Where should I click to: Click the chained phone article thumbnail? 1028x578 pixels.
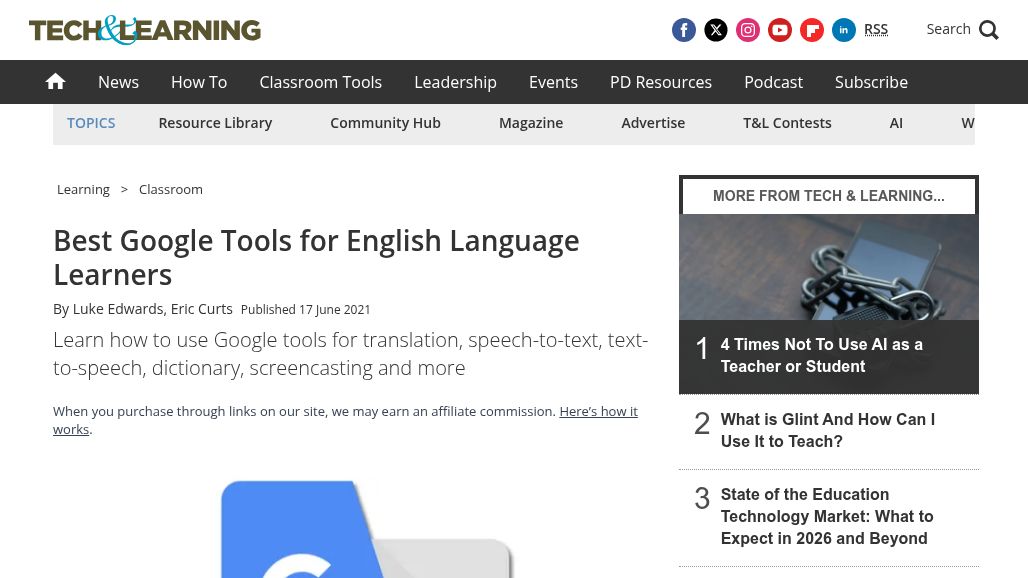[829, 267]
